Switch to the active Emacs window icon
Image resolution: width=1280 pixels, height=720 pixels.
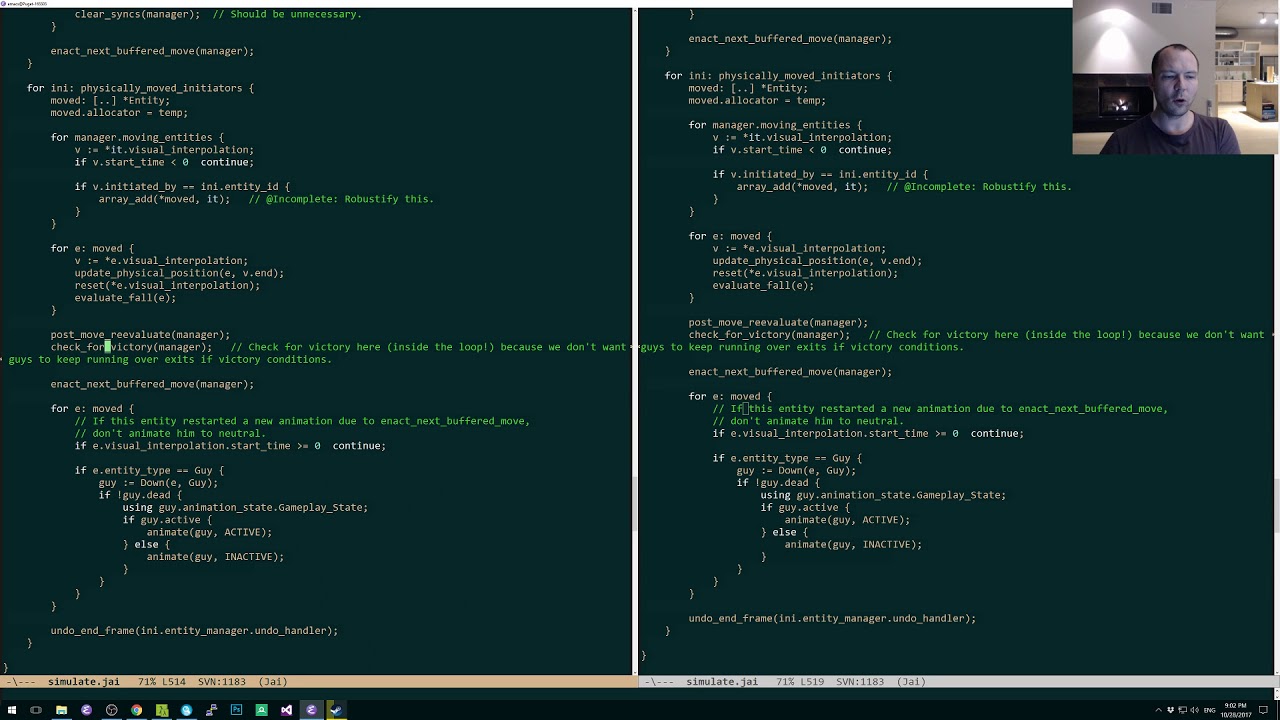(311, 710)
